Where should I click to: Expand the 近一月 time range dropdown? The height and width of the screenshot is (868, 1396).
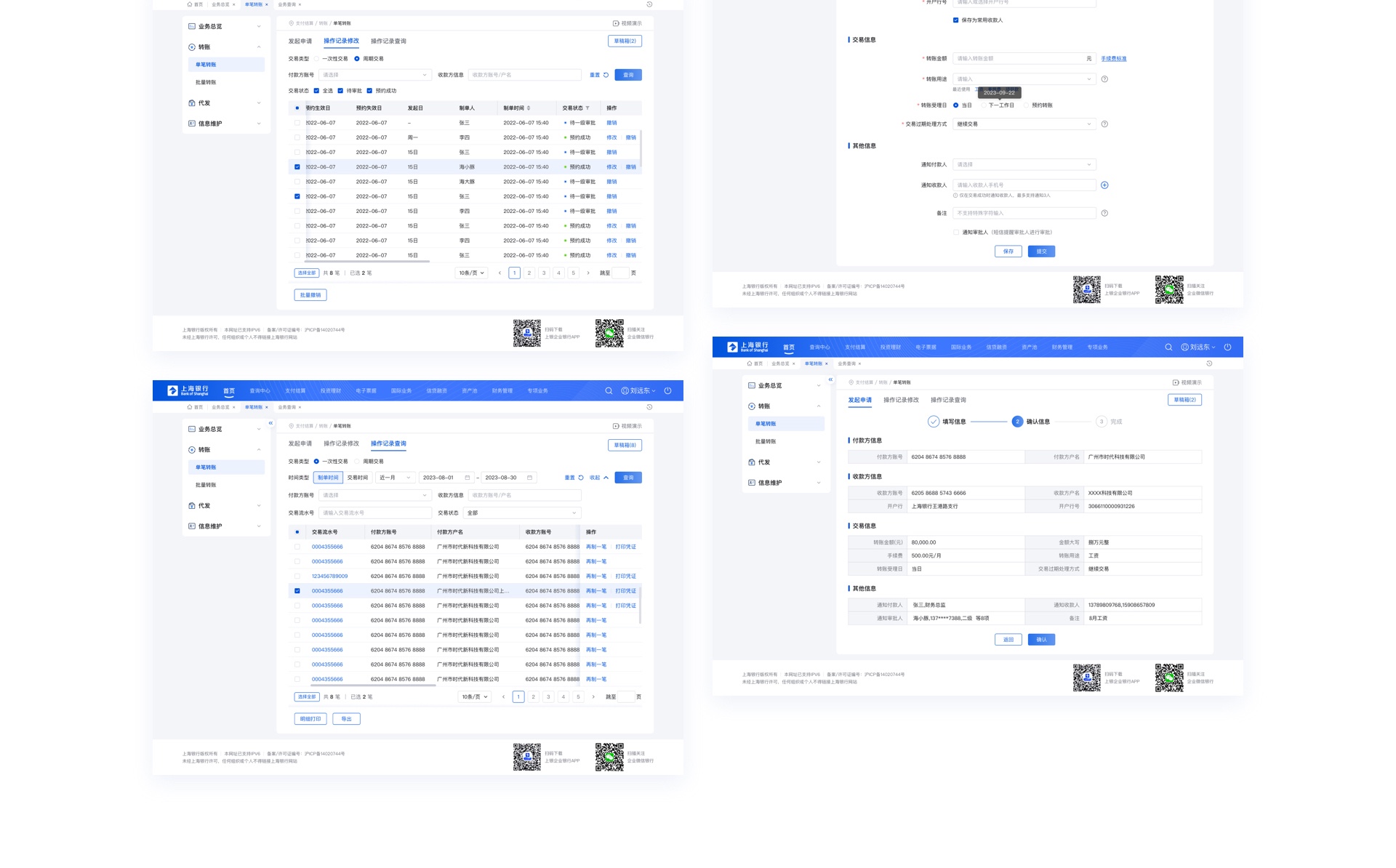pyautogui.click(x=396, y=478)
